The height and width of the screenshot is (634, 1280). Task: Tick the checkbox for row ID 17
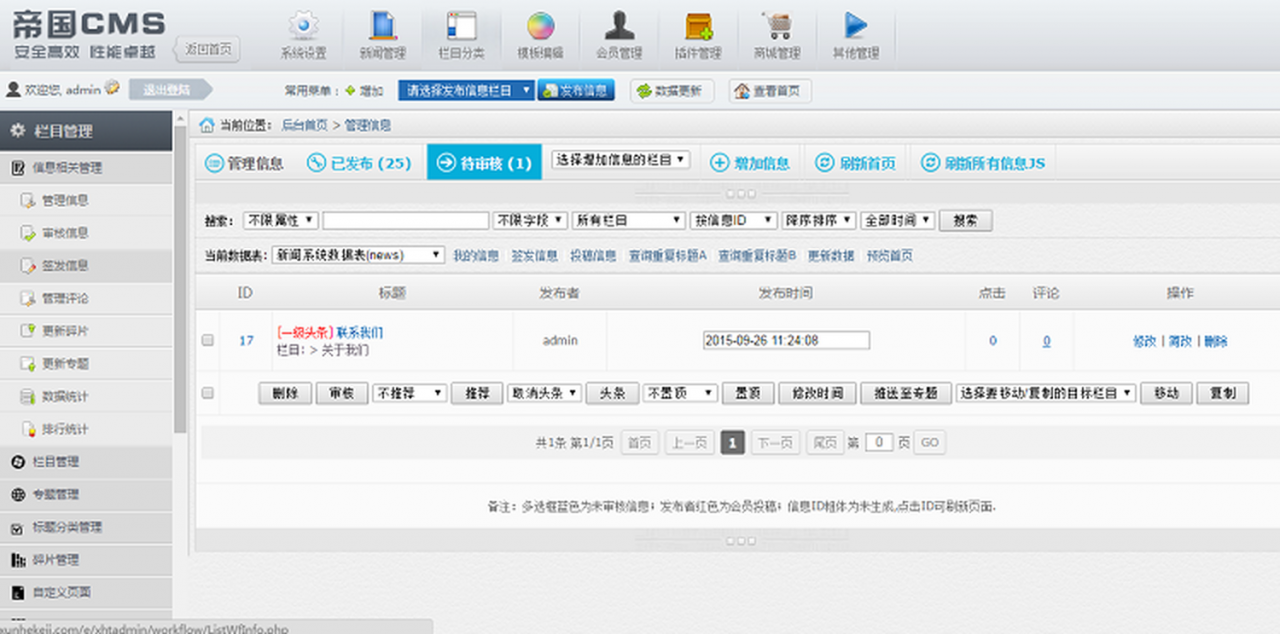tap(208, 340)
